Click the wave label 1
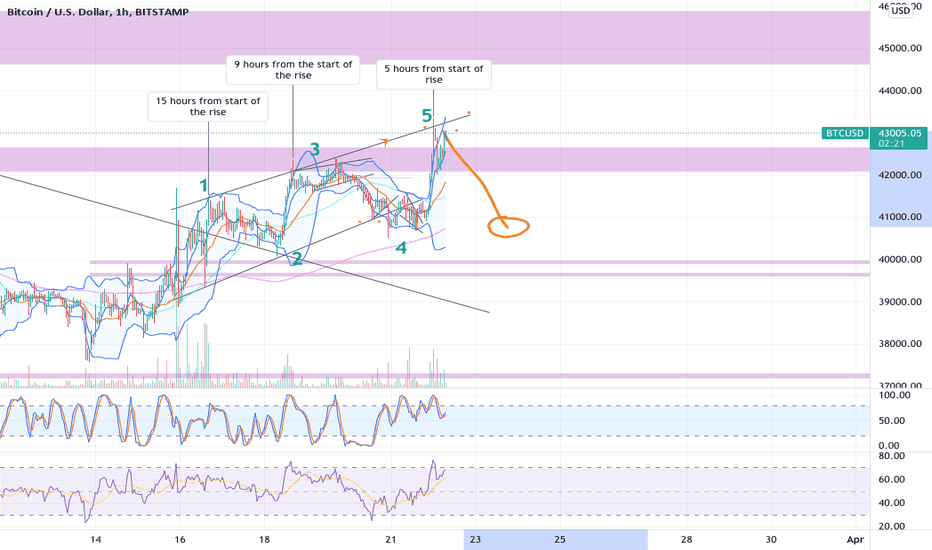The width and height of the screenshot is (932, 550). [x=203, y=186]
